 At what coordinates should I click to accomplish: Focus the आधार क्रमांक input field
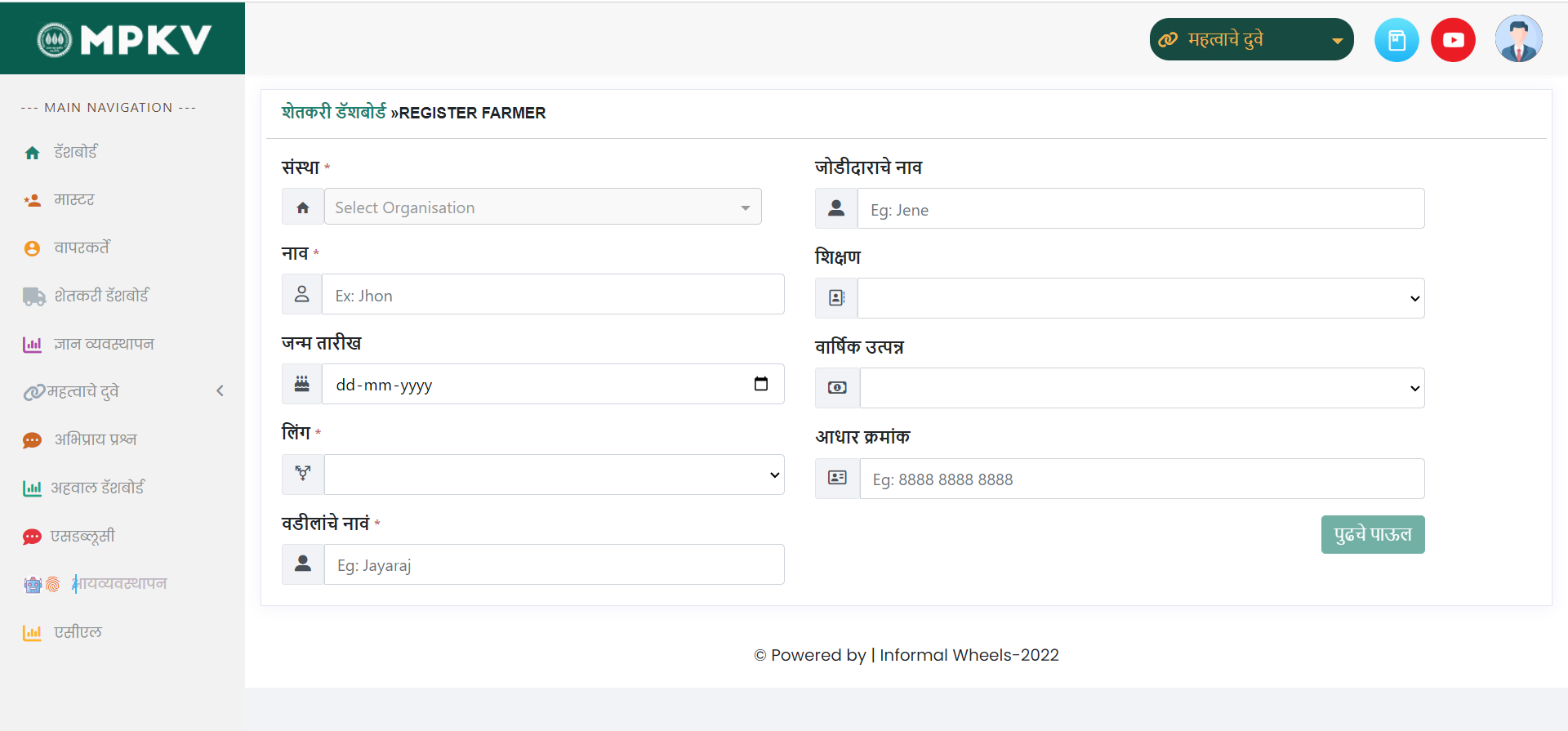pyautogui.click(x=1143, y=479)
